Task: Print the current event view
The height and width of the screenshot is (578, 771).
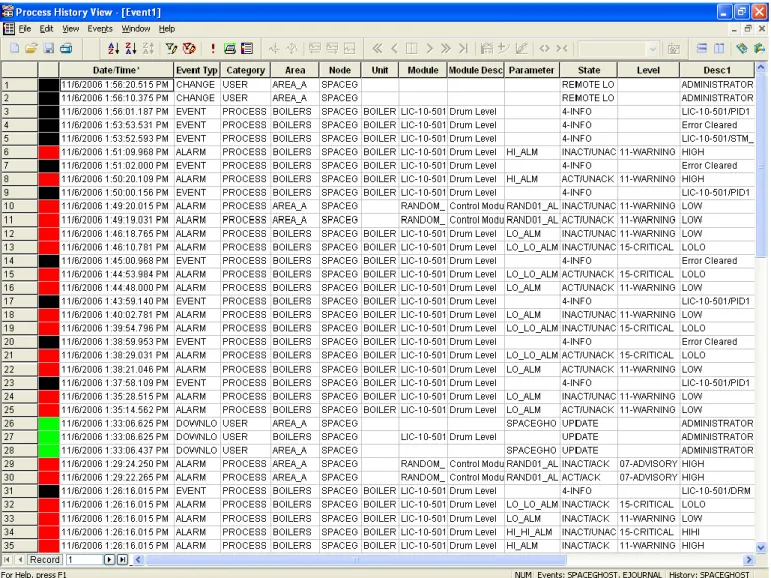Action: pyautogui.click(x=66, y=48)
